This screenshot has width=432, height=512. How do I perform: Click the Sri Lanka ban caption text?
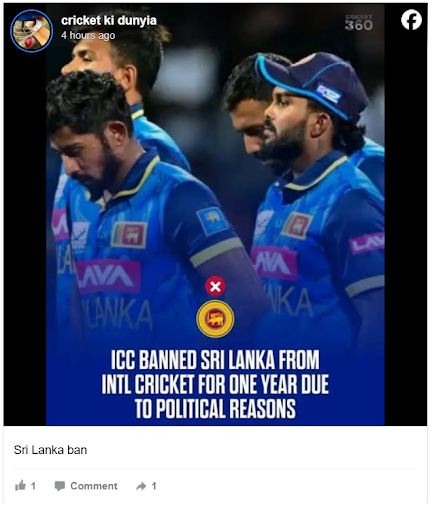pyautogui.click(x=50, y=450)
